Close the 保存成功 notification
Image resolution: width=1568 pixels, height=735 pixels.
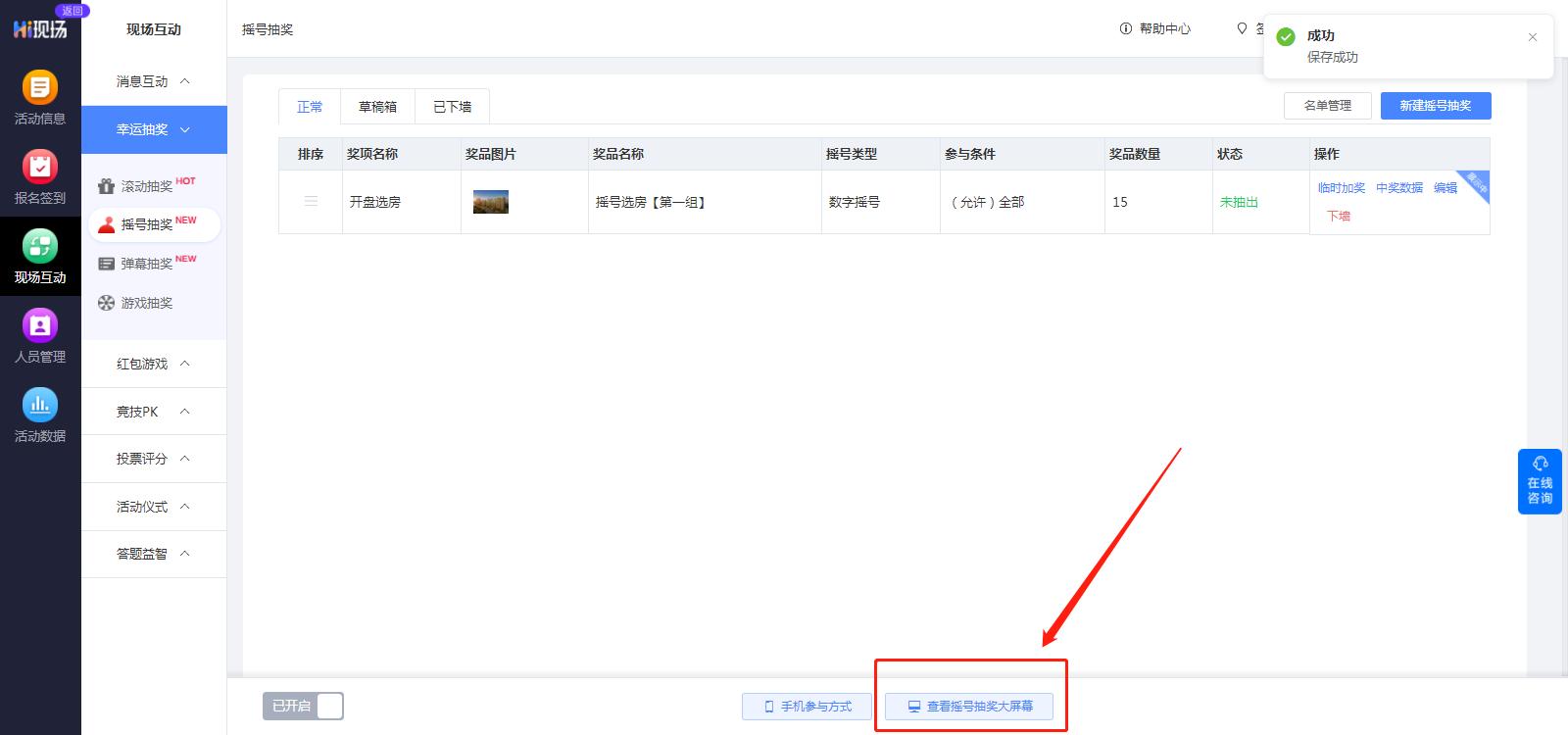[1533, 37]
